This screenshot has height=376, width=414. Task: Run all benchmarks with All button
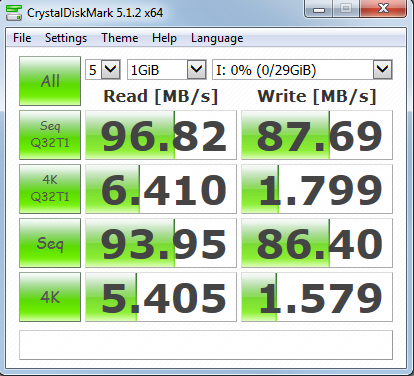(x=50, y=81)
